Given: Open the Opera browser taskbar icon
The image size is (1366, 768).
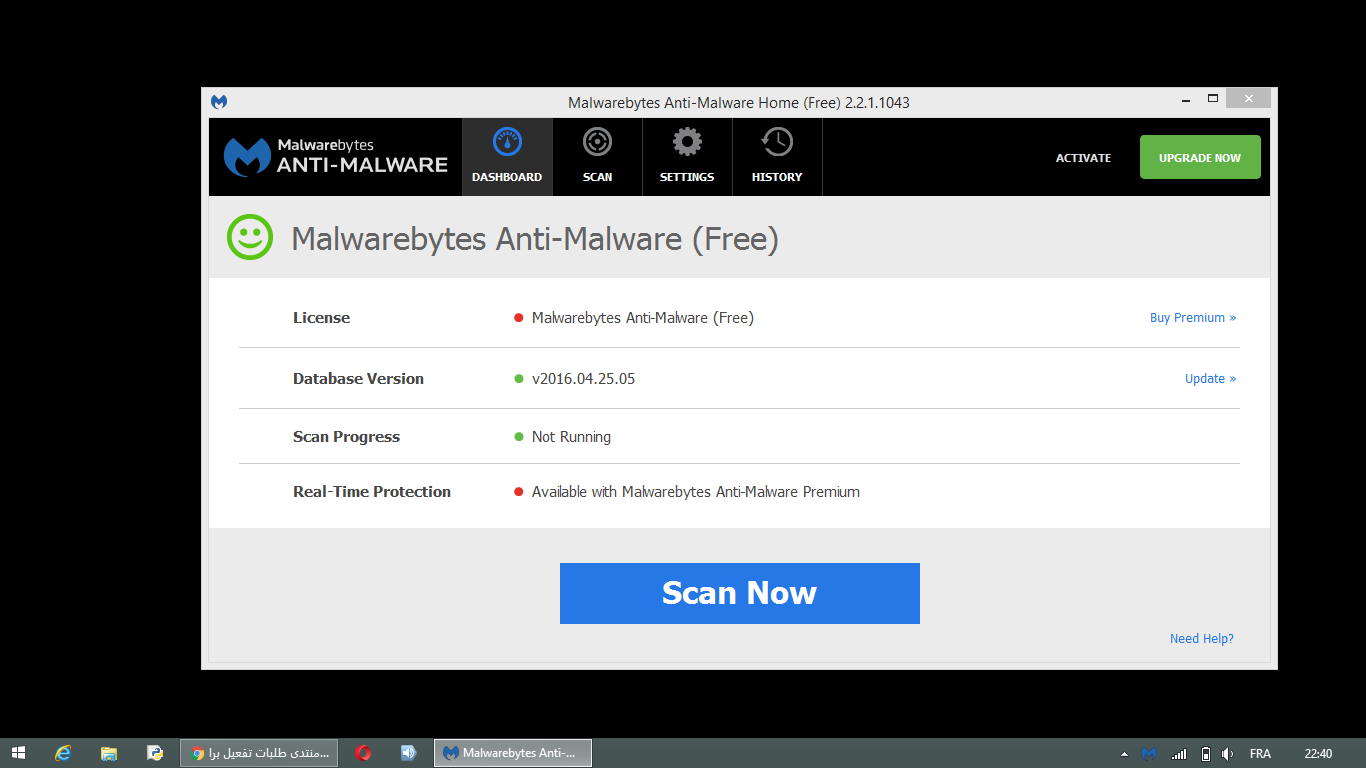Looking at the screenshot, I should pos(363,753).
